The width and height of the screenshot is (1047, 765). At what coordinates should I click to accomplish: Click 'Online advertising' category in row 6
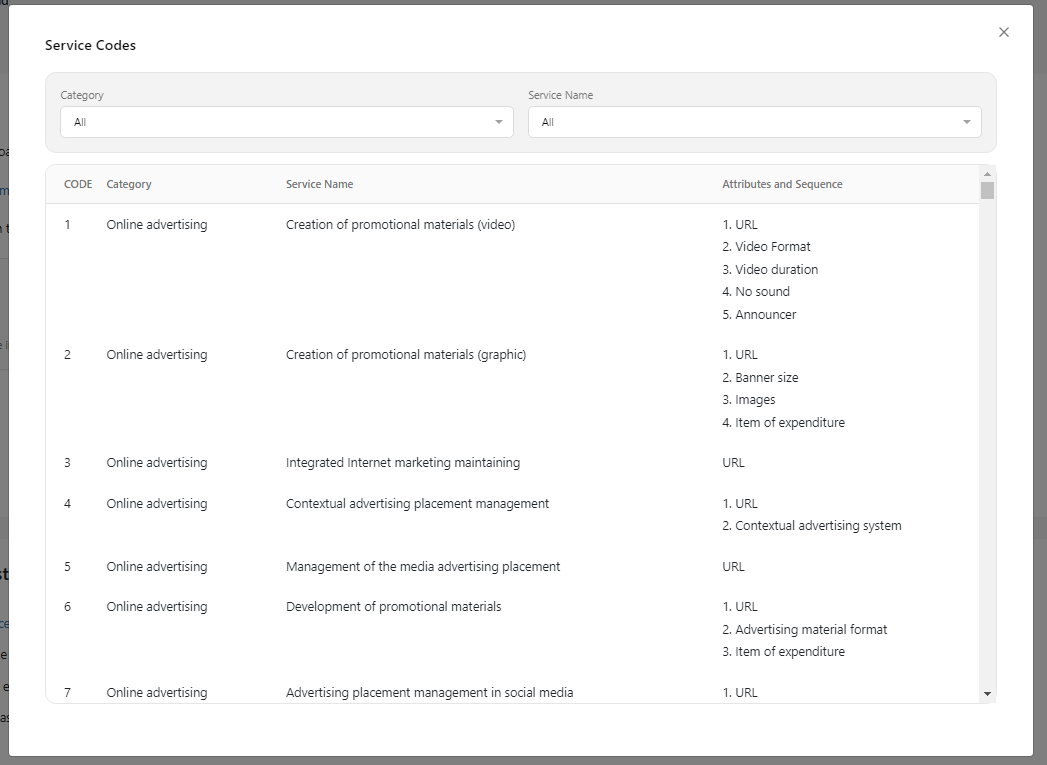pos(157,607)
